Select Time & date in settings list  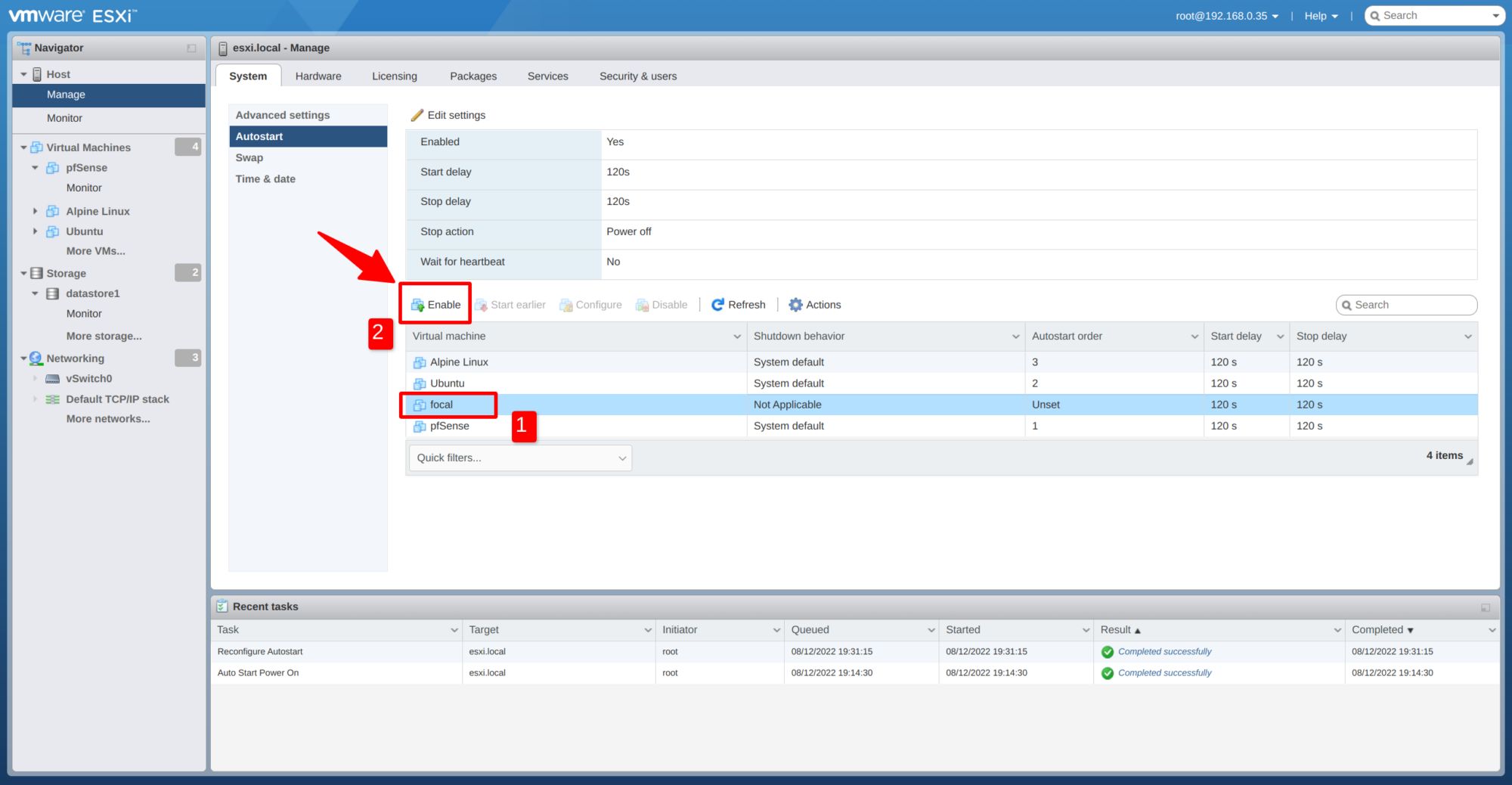click(x=265, y=179)
